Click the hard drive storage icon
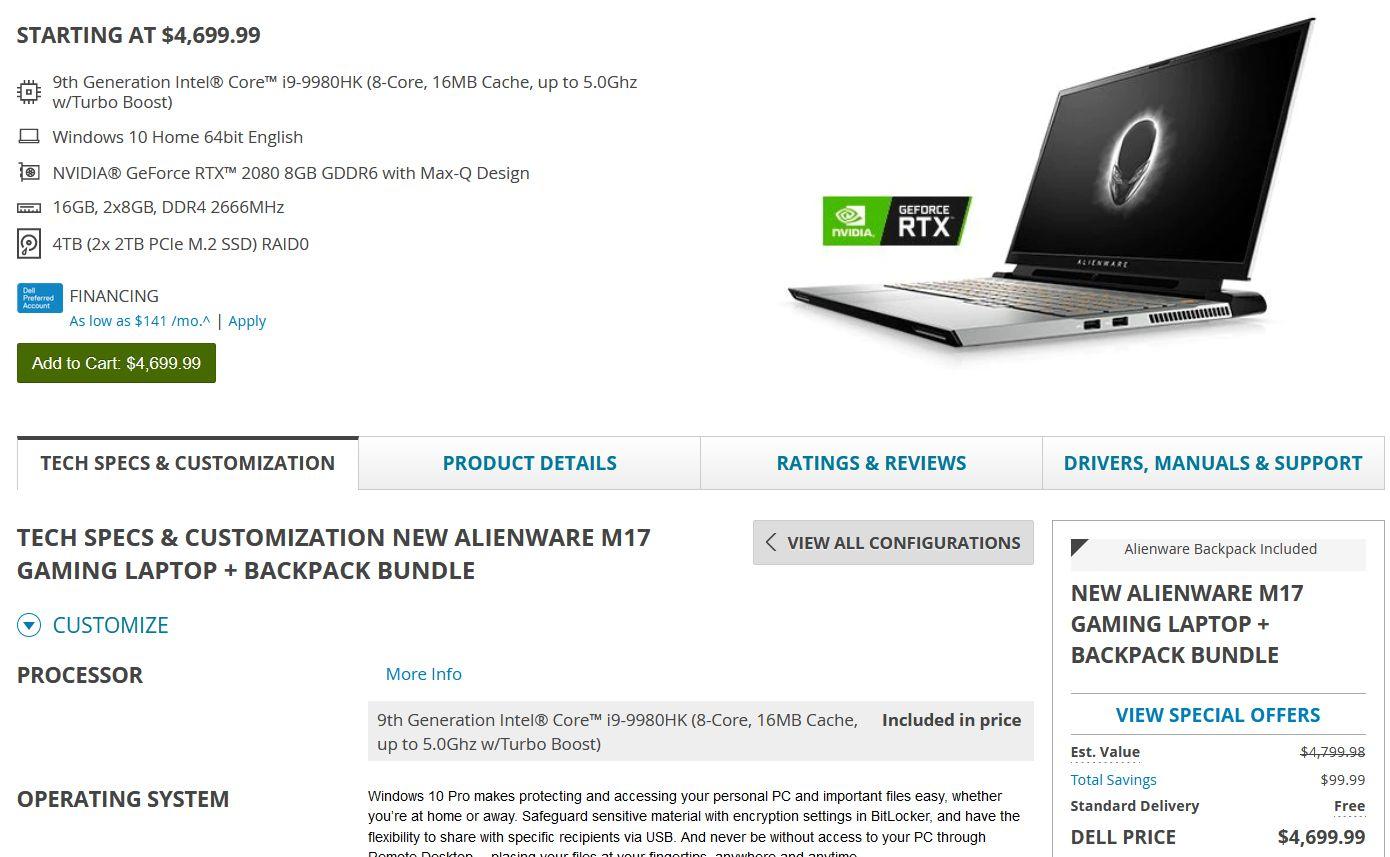This screenshot has width=1390, height=857. 29,244
